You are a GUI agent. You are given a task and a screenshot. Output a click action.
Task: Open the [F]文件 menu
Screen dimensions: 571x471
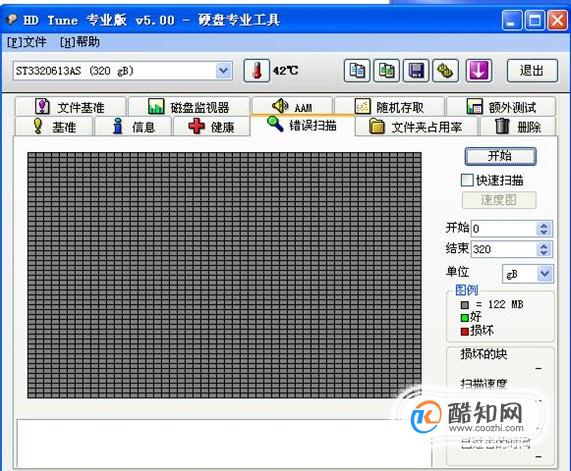click(27, 42)
